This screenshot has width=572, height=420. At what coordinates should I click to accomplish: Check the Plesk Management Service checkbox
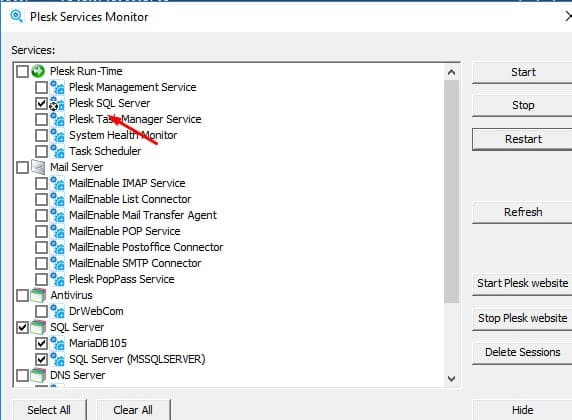coord(41,87)
